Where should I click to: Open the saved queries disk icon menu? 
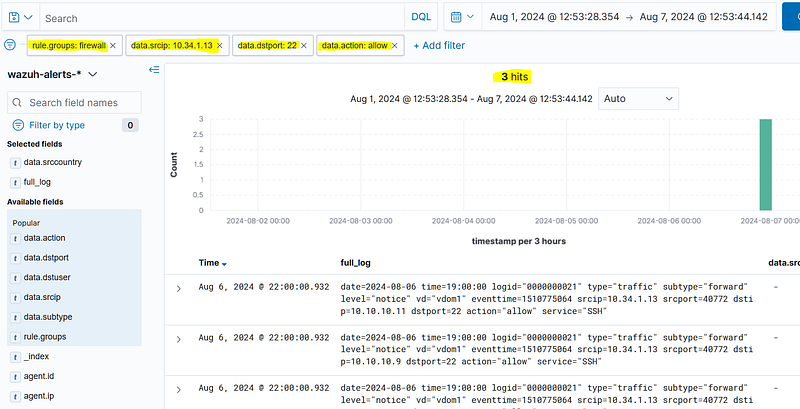tap(20, 18)
